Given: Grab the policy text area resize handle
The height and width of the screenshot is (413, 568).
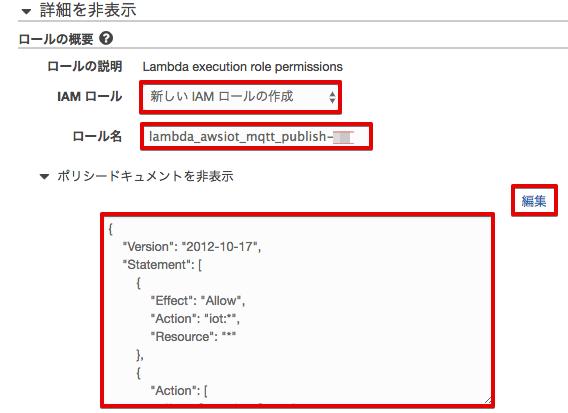Looking at the screenshot, I should [x=488, y=400].
